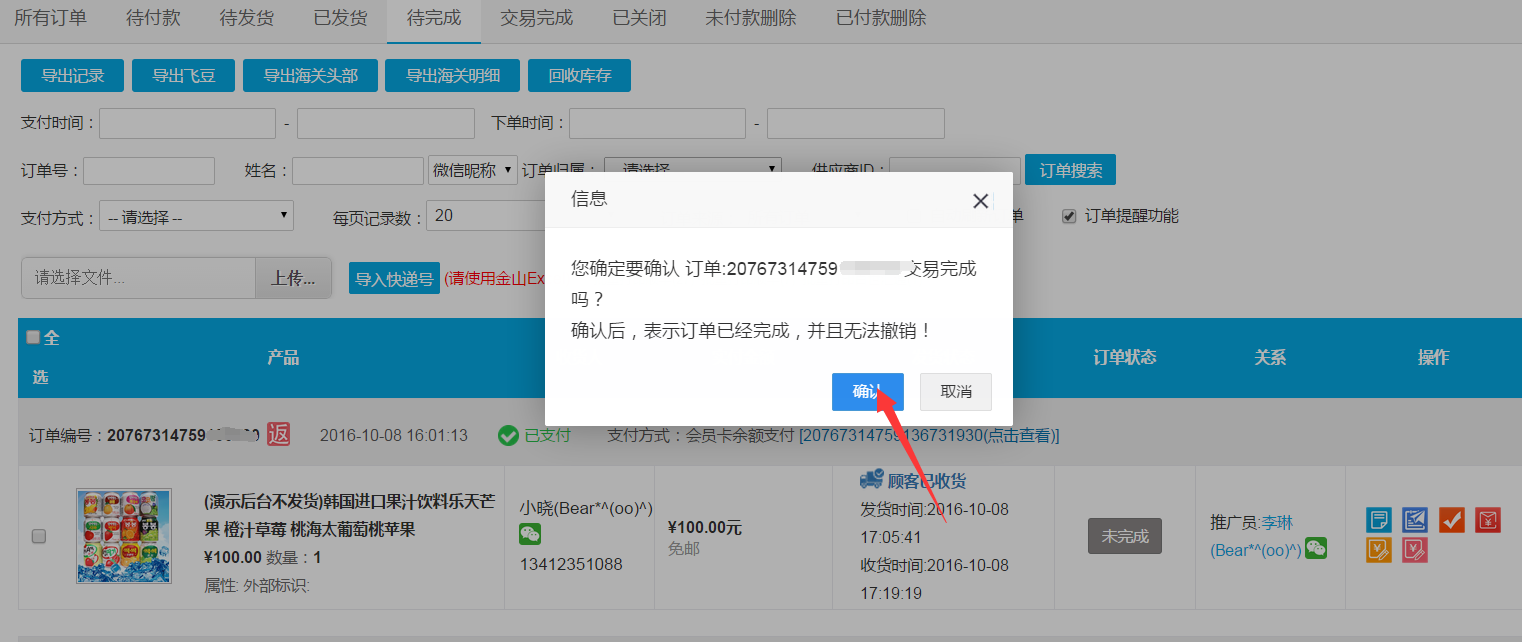Click the blue order note icon
Screen dimensions: 1522x642
1379,520
